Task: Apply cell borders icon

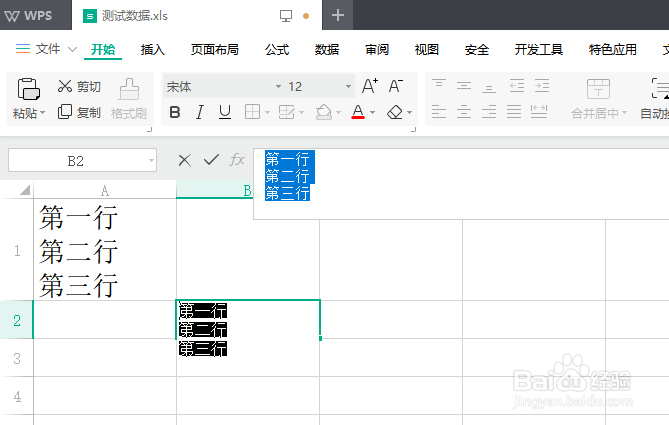Action: coord(252,112)
